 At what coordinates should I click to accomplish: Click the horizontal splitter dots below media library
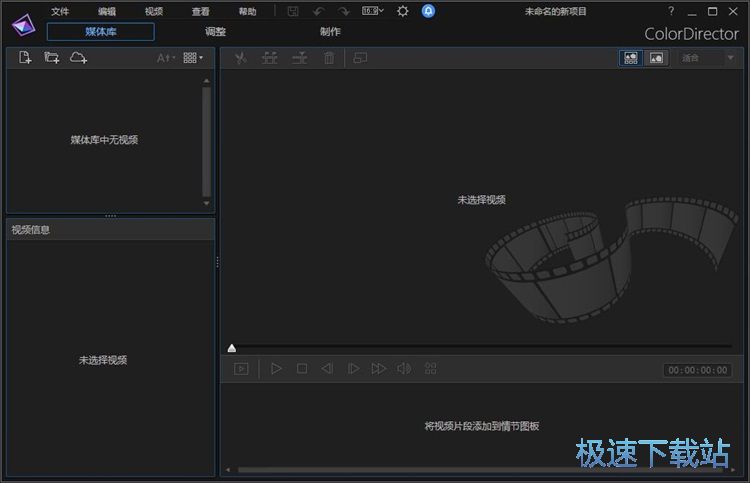[x=110, y=216]
